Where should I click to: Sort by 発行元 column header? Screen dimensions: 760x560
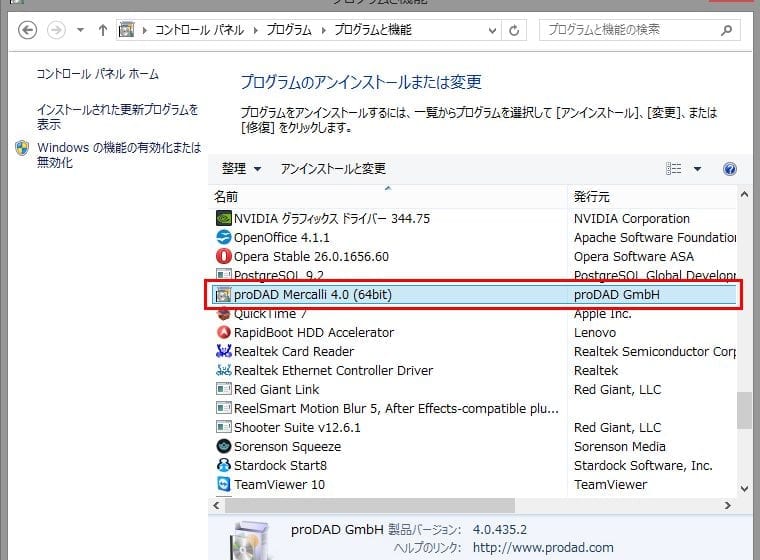[652, 197]
